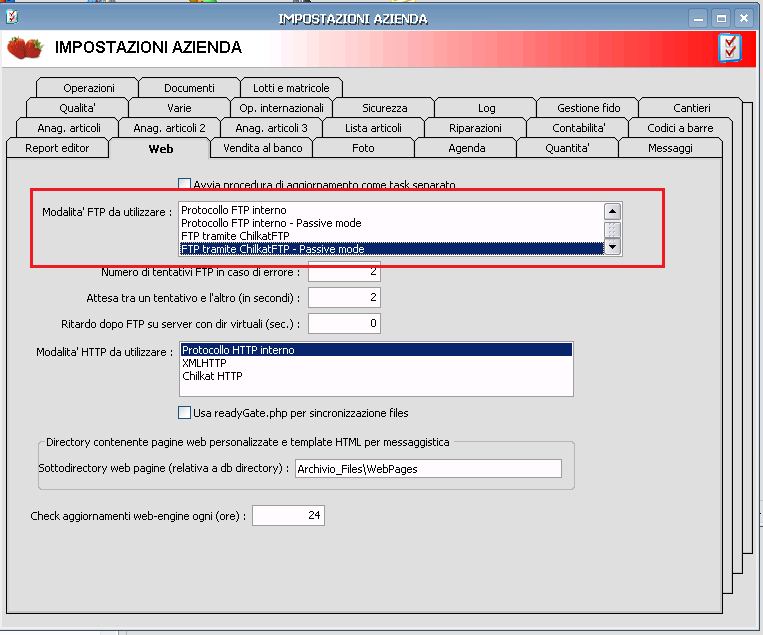Open the Documenti tab
The width and height of the screenshot is (763, 635).
tap(189, 88)
